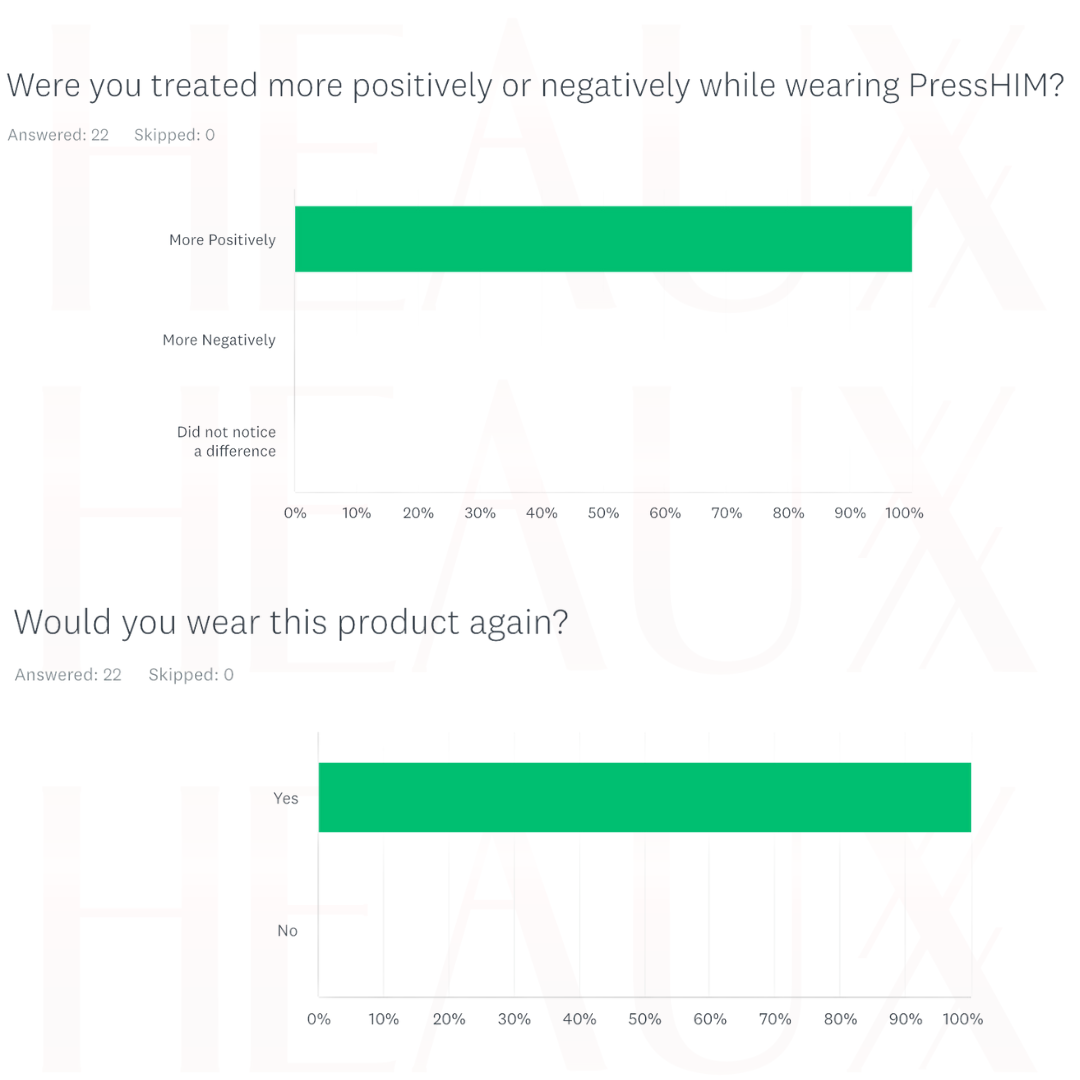Click the "Would you wear this product again?" heading
Viewport: 1080px width, 1080px height.
click(291, 622)
